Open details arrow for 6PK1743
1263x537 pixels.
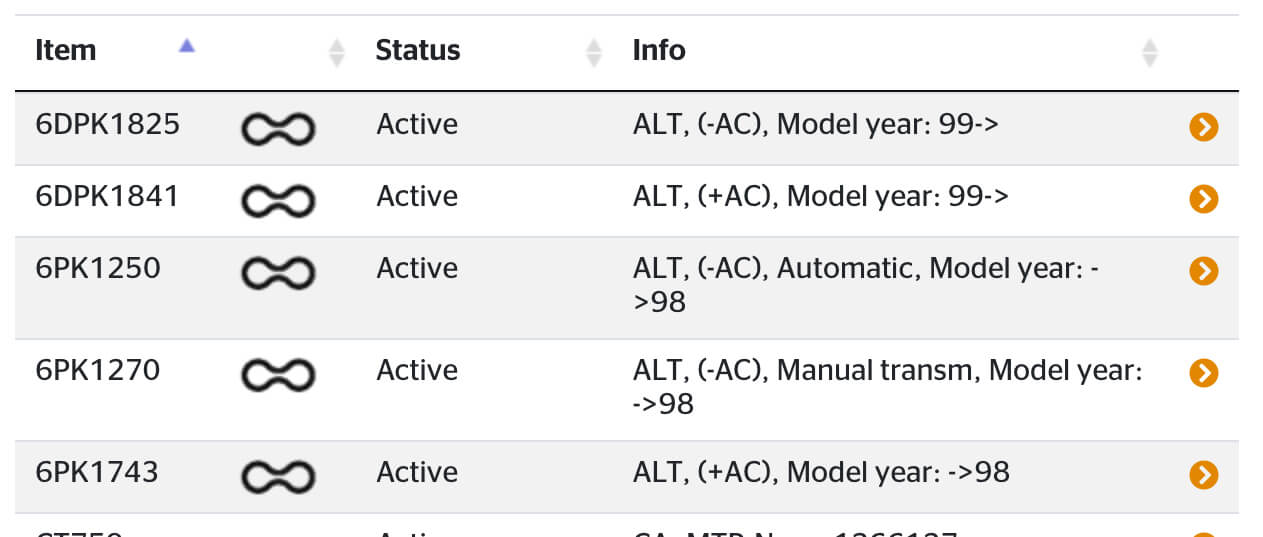(x=1203, y=475)
